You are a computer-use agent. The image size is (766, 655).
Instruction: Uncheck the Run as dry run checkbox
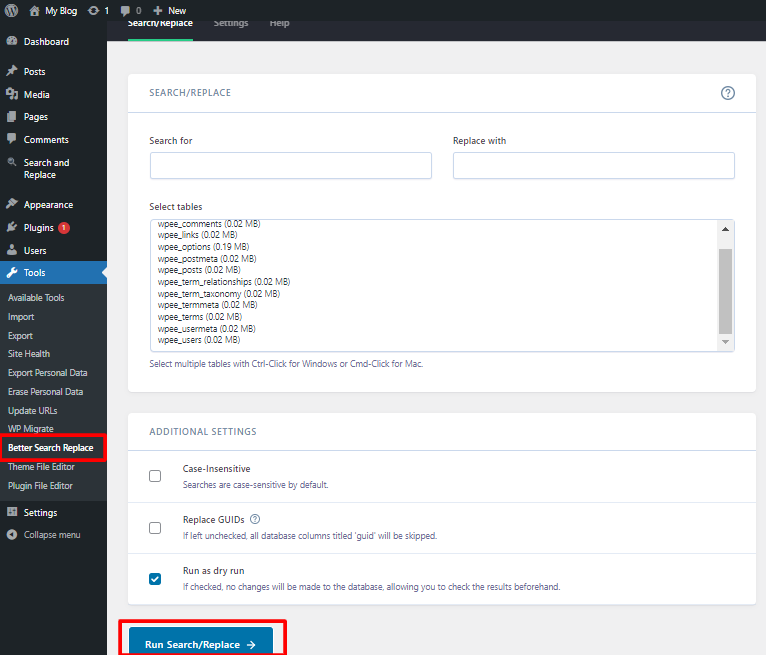click(155, 579)
